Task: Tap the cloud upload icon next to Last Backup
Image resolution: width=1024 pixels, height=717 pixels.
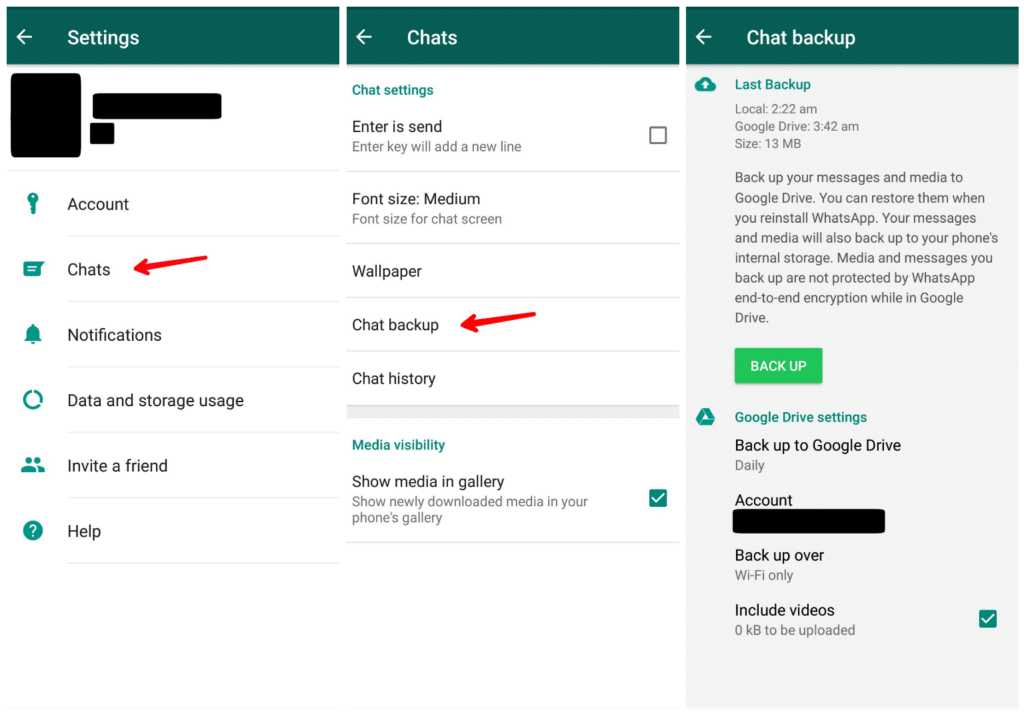Action: click(x=705, y=84)
